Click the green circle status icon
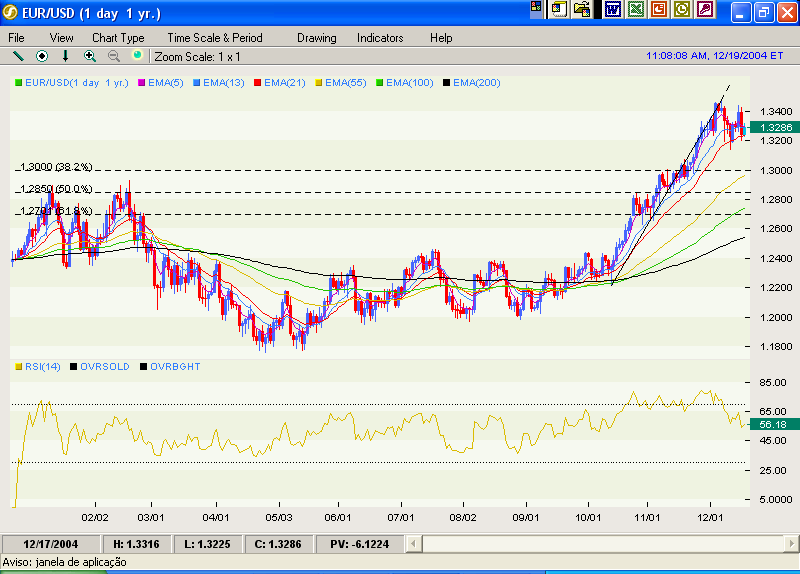 pos(137,56)
